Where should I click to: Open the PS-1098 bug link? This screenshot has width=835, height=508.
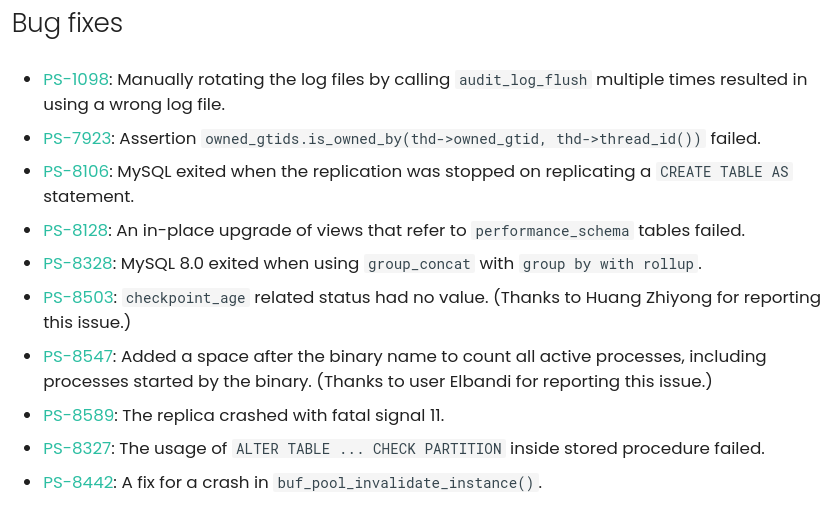tap(75, 79)
